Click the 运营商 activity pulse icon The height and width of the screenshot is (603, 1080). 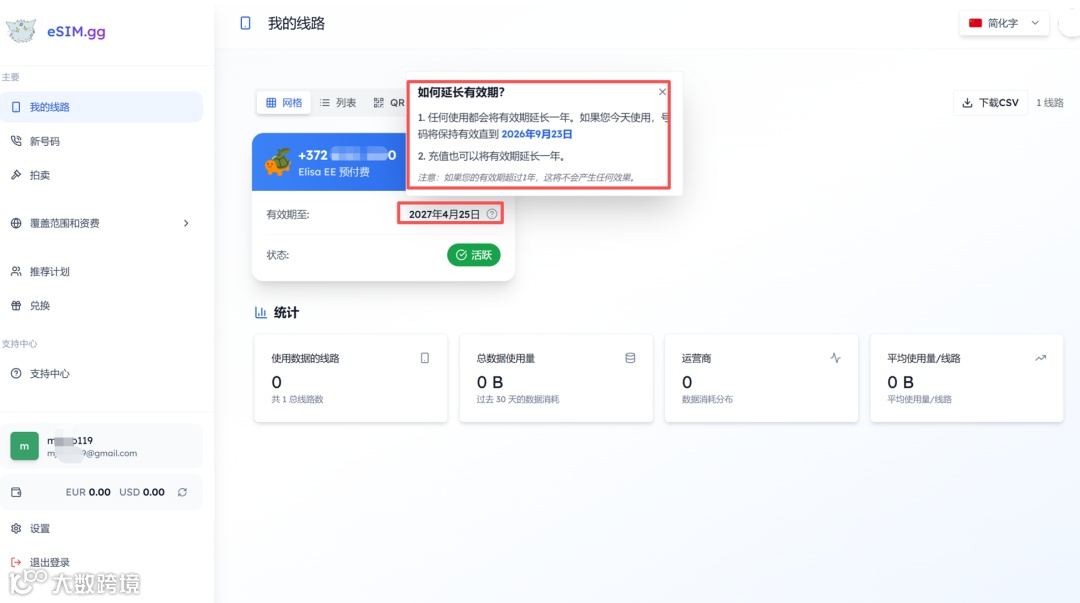pyautogui.click(x=835, y=358)
